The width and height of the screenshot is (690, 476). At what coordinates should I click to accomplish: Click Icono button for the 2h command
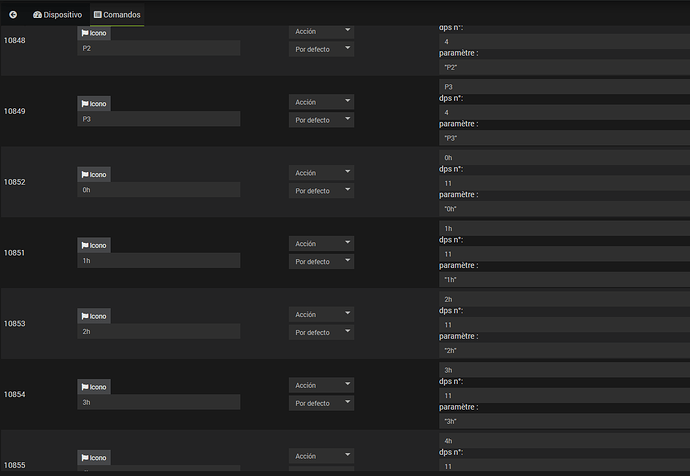point(93,316)
